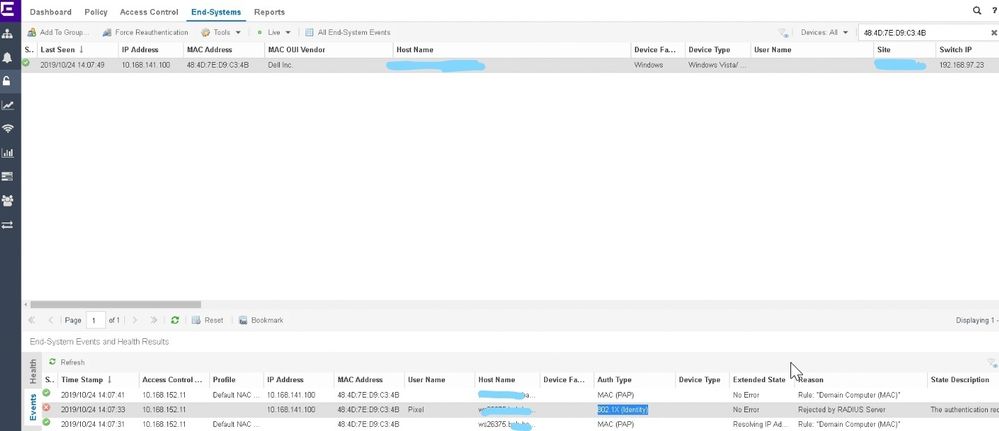Screen dimensions: 999x431
Task: Clear the MAC address search filter
Action: (993, 32)
